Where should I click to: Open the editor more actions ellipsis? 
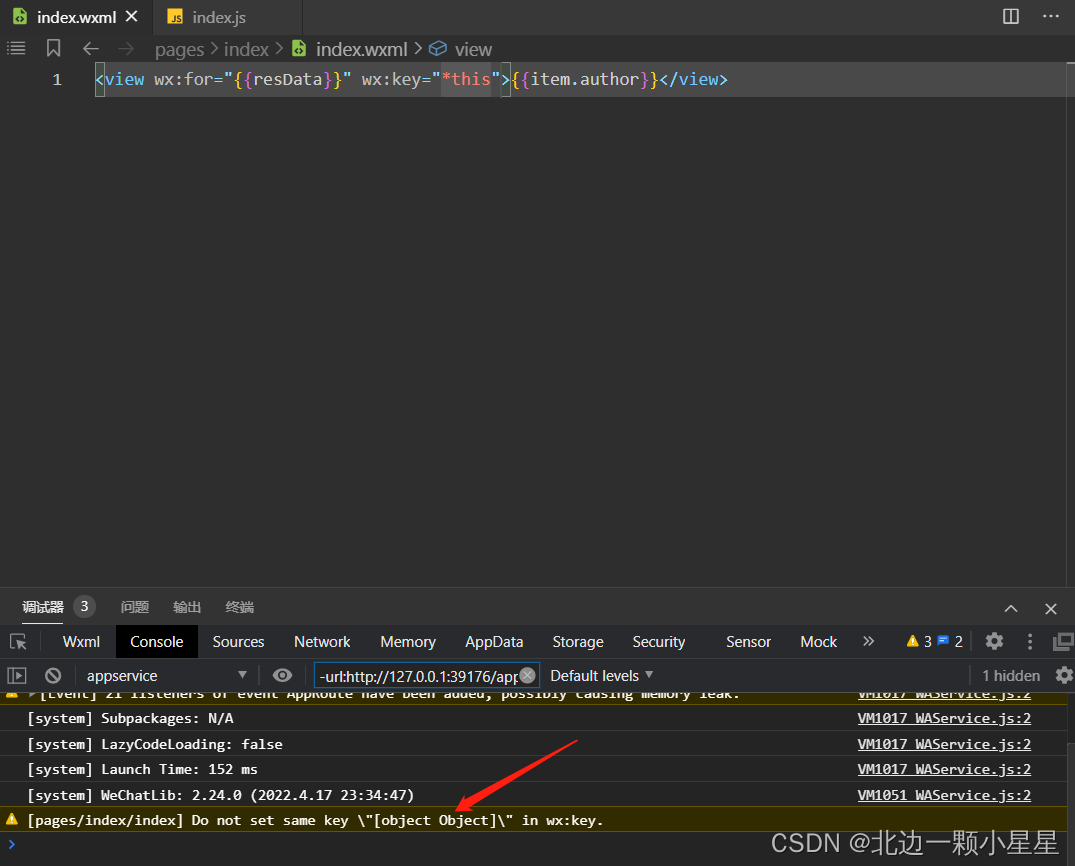click(1050, 16)
